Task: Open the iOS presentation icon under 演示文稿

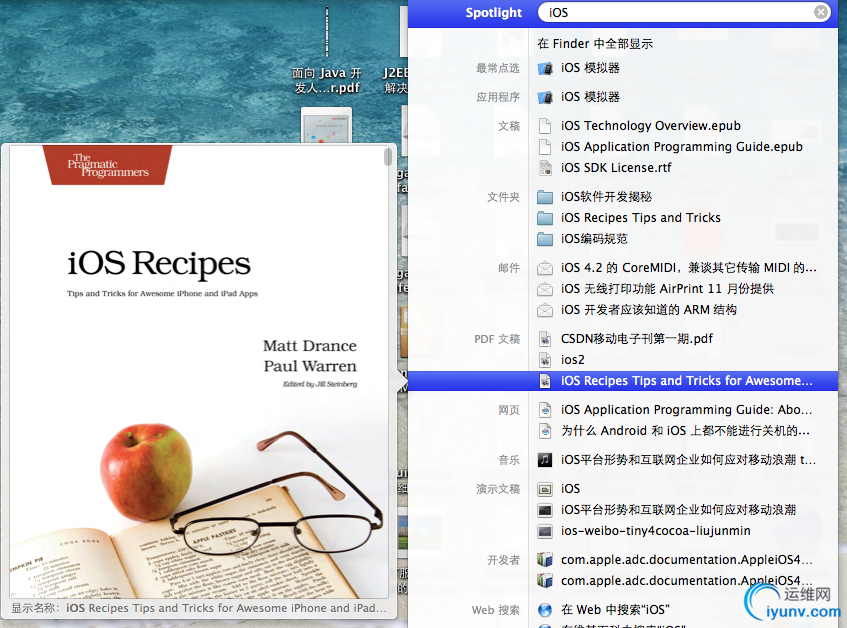Action: click(x=545, y=489)
